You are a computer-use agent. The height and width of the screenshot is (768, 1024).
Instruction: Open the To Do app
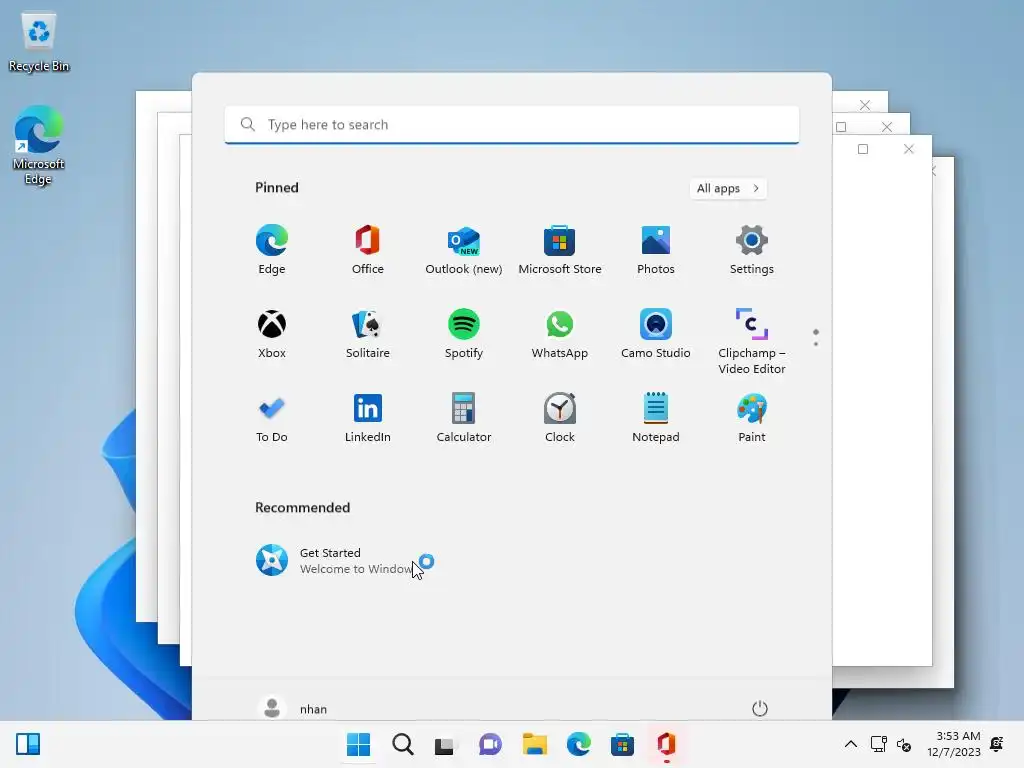[272, 418]
